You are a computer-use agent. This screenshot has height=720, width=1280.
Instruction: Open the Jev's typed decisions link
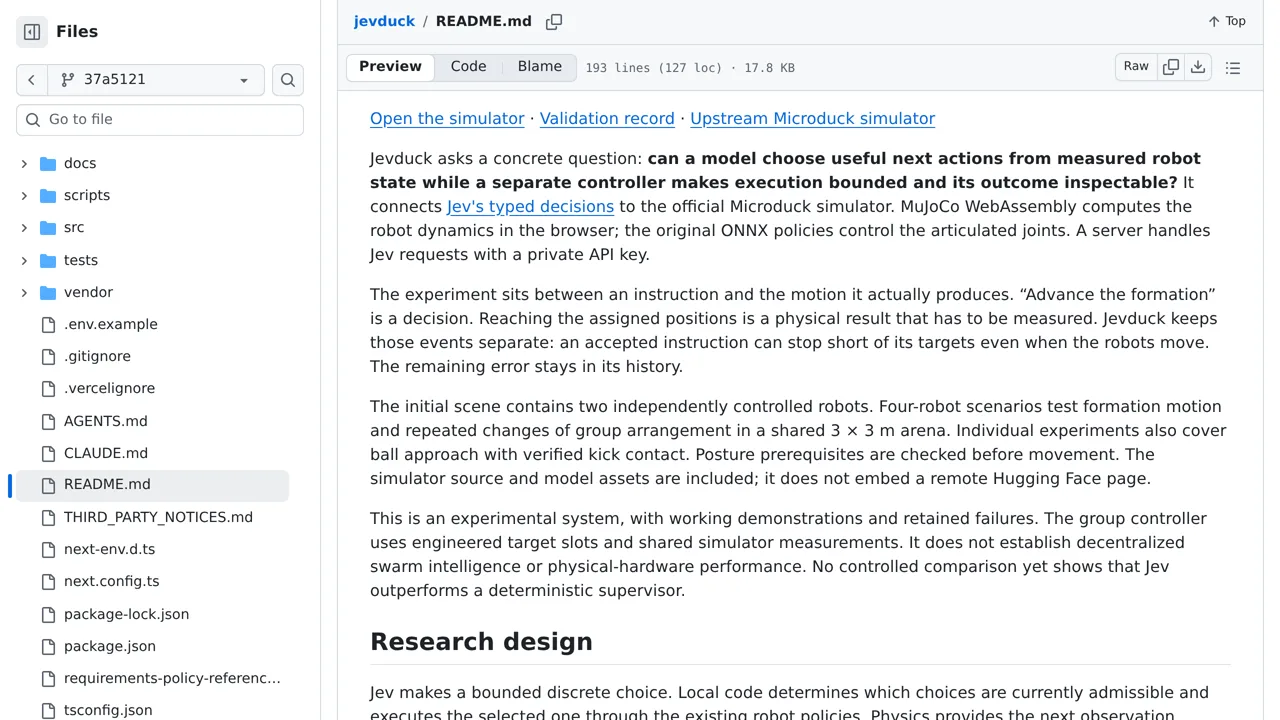530,207
